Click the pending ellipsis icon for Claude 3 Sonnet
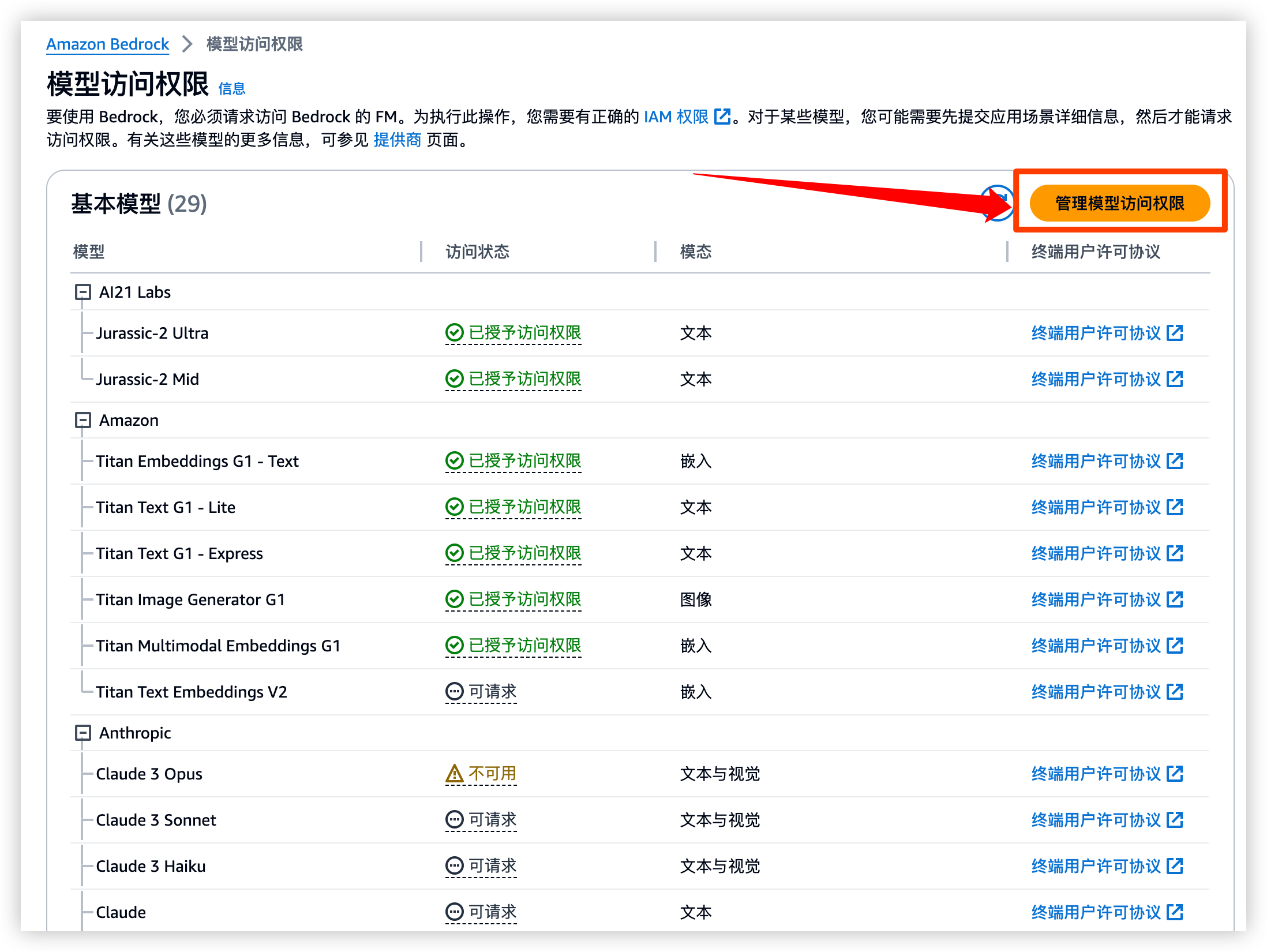 point(455,820)
